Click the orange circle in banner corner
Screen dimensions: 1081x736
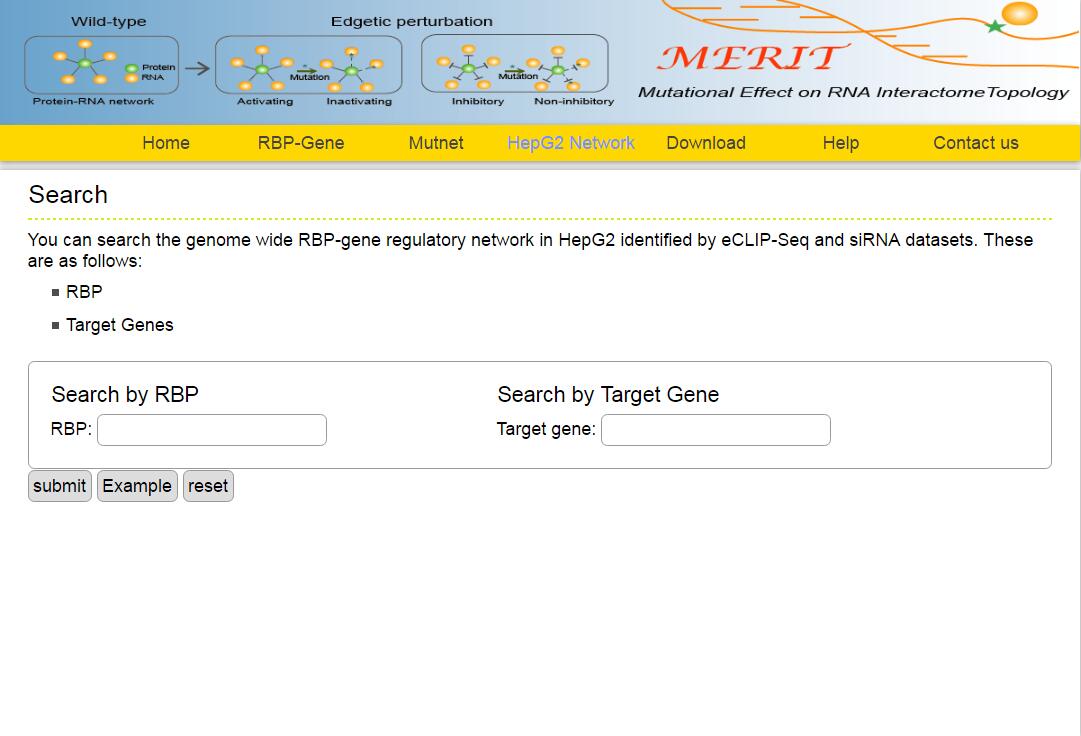click(x=1020, y=14)
